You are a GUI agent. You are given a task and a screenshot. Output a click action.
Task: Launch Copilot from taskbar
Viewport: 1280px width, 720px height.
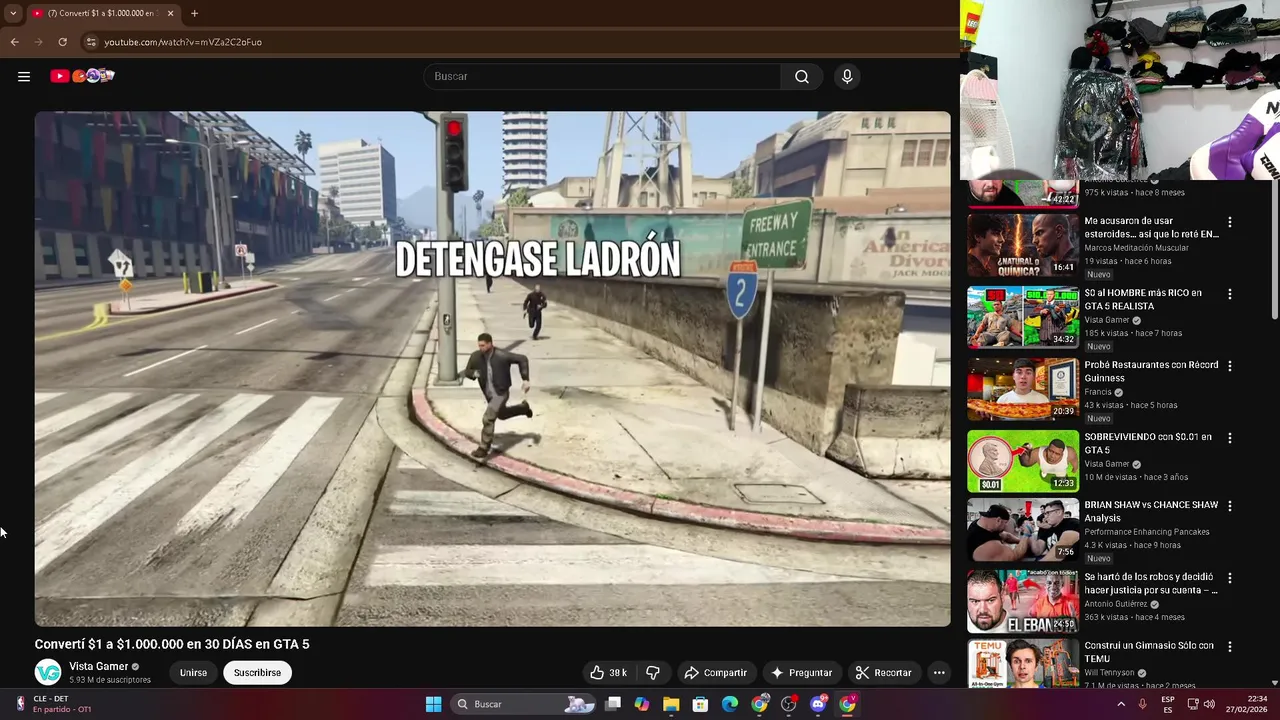pyautogui.click(x=642, y=704)
